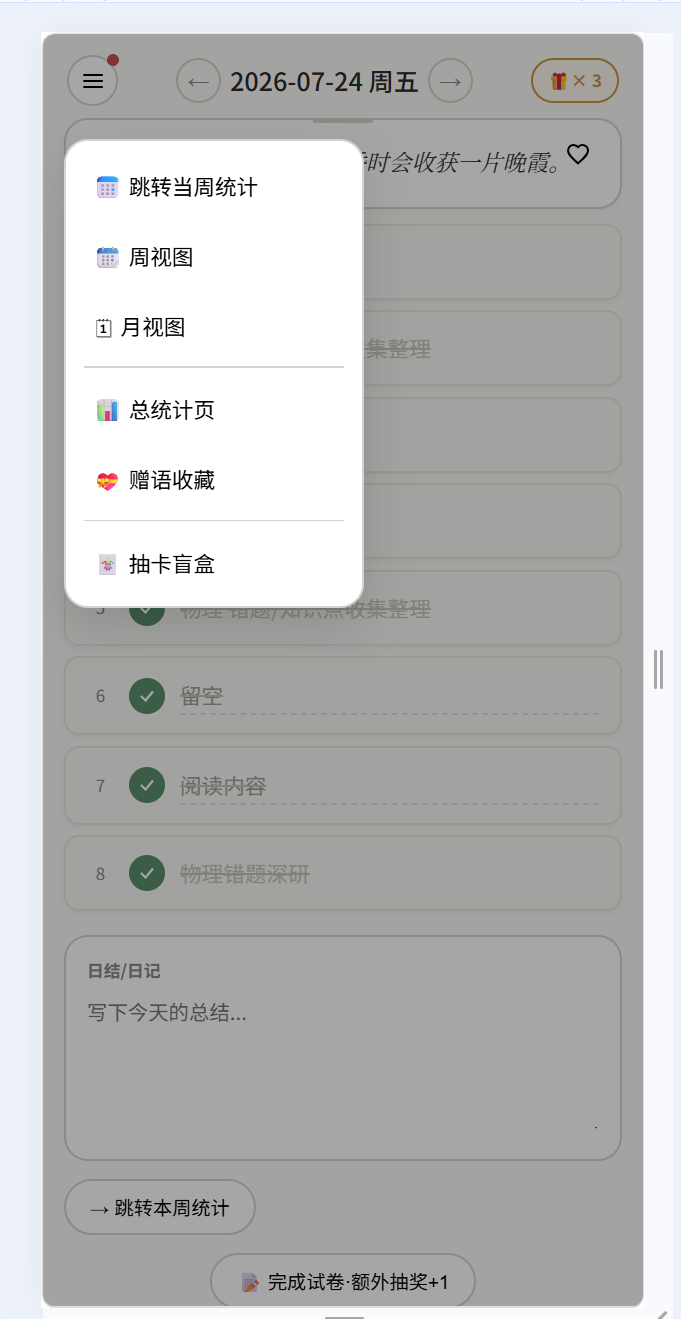Image resolution: width=681 pixels, height=1319 pixels.
Task: Favorite the quote with the heart icon
Action: click(578, 154)
